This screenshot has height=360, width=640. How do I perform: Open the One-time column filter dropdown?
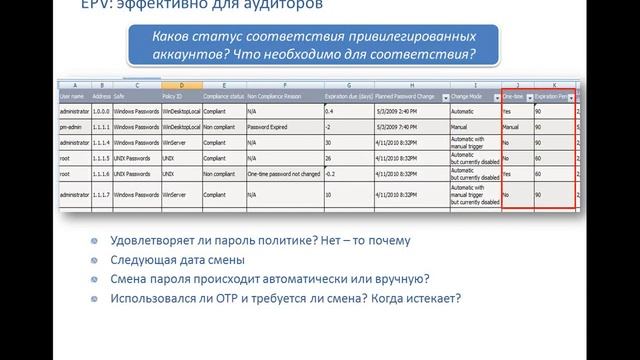(x=530, y=98)
